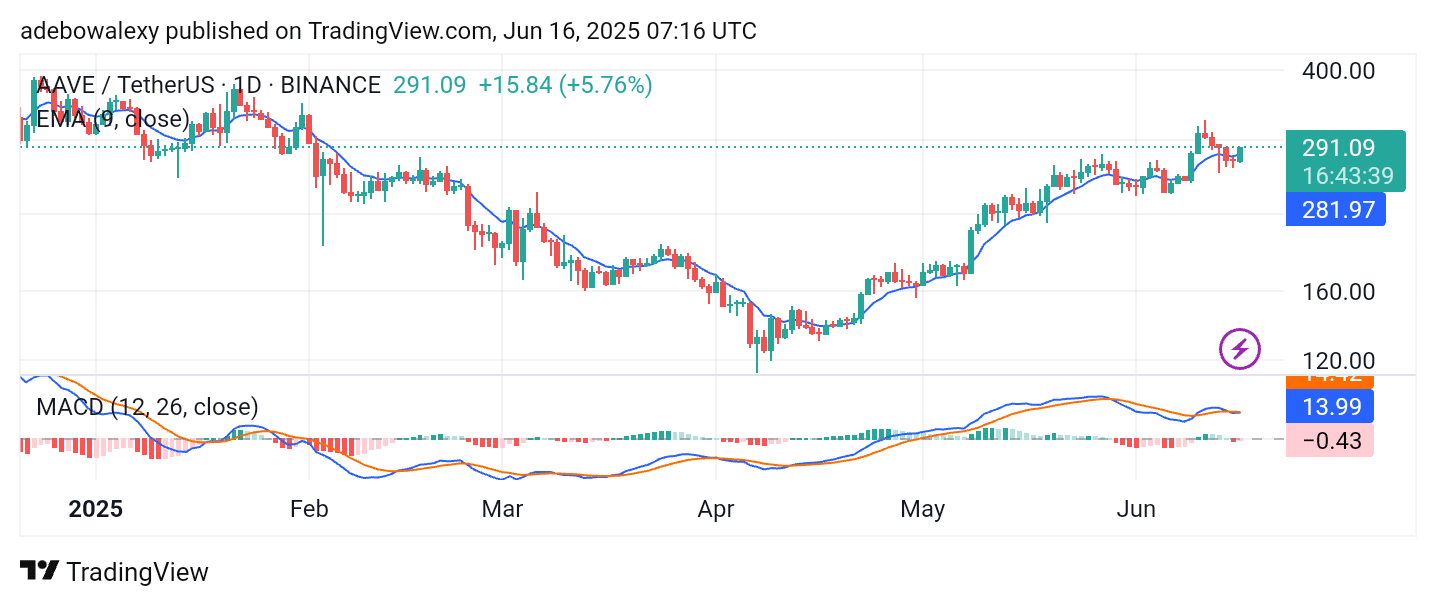1436x606 pixels.
Task: Open the TradingView wordmark link
Action: [137, 572]
